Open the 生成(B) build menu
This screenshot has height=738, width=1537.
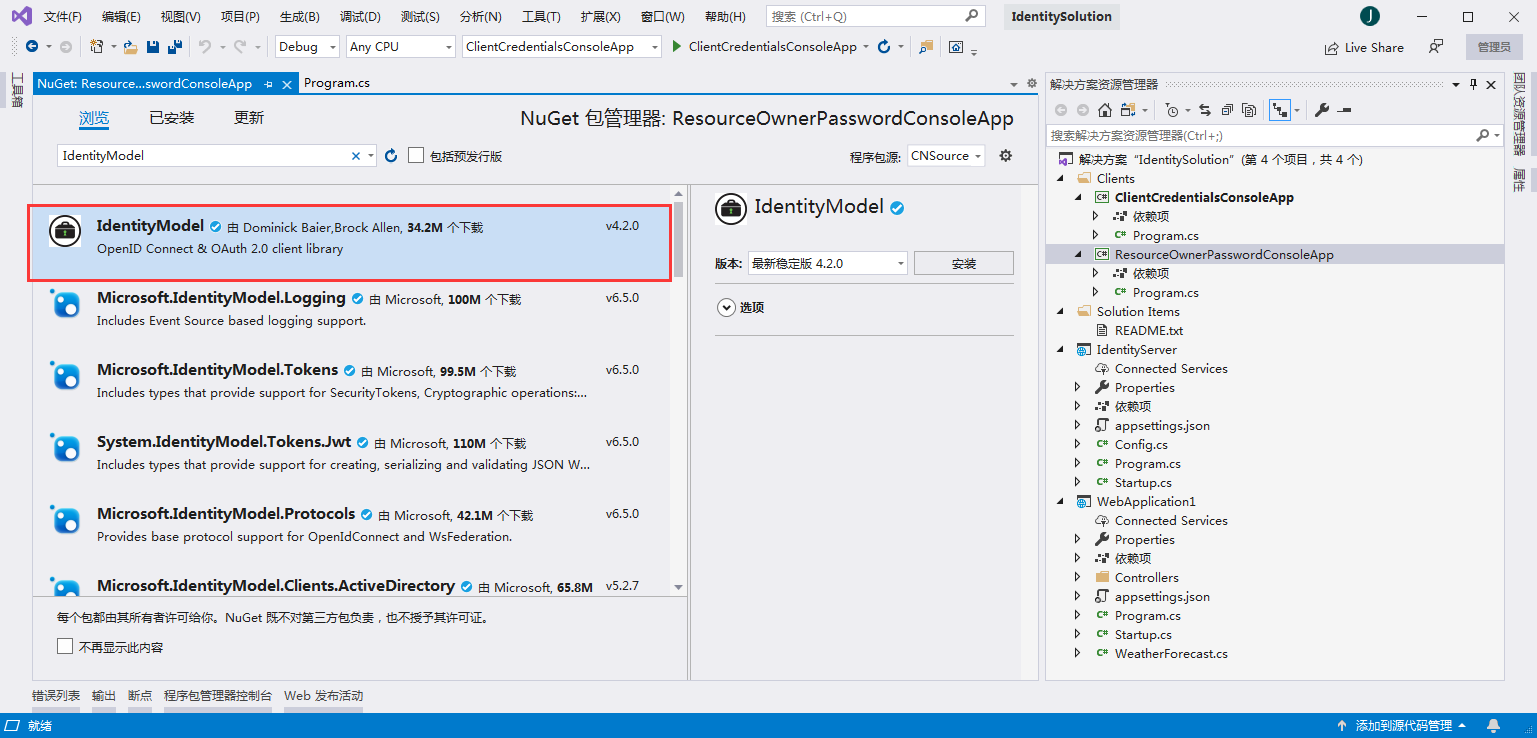pos(299,17)
